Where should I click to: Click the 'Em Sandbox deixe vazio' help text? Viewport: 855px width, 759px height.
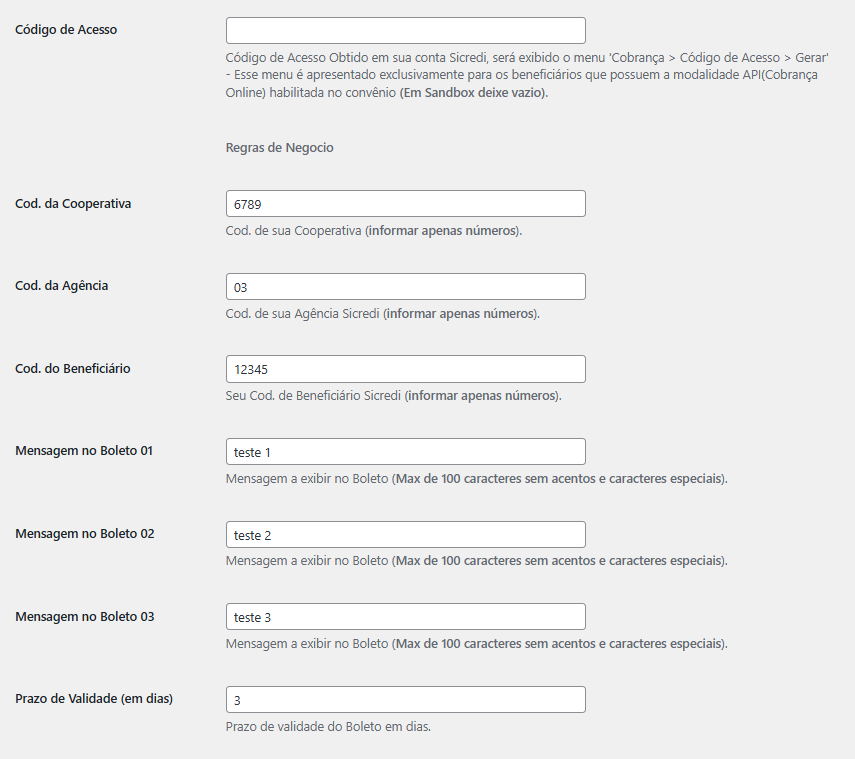pos(473,93)
